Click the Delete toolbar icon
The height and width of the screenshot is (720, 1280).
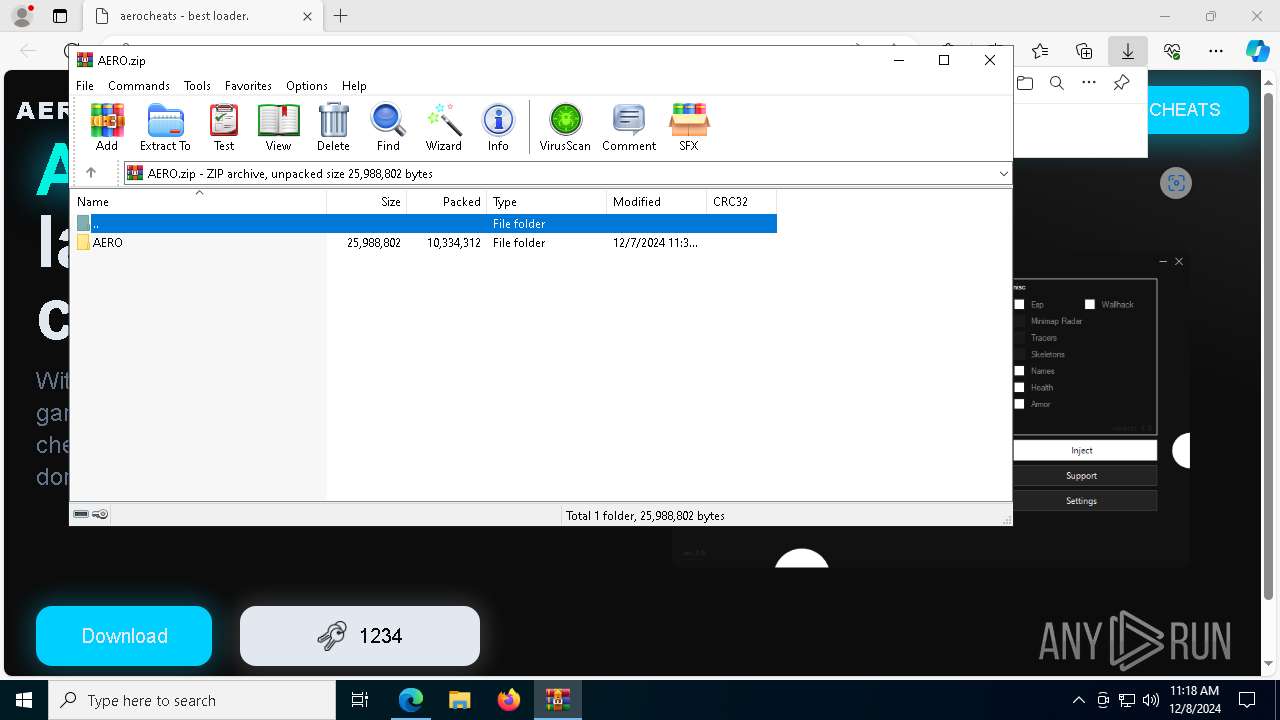[333, 127]
